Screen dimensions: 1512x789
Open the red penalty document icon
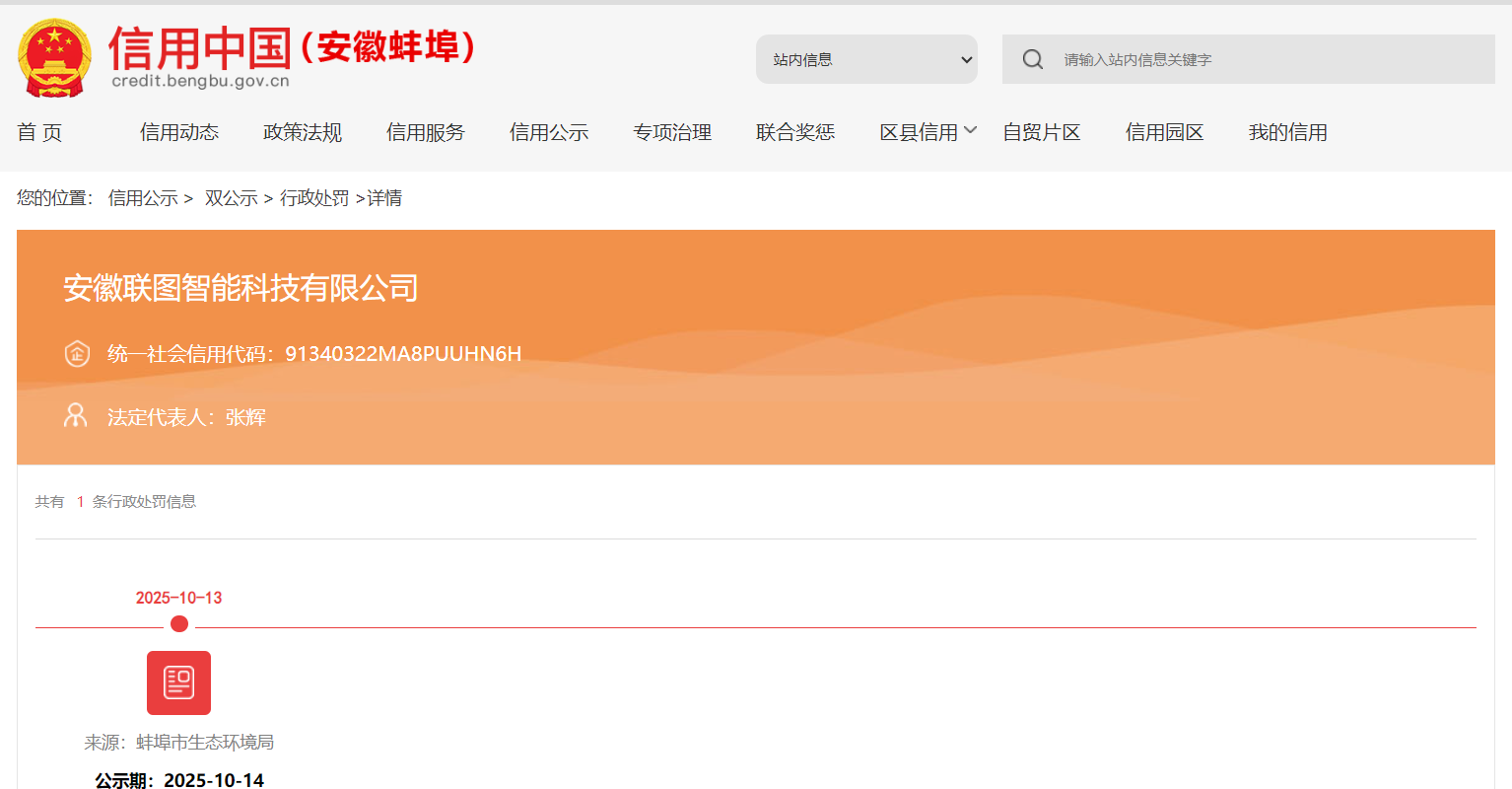click(x=178, y=682)
